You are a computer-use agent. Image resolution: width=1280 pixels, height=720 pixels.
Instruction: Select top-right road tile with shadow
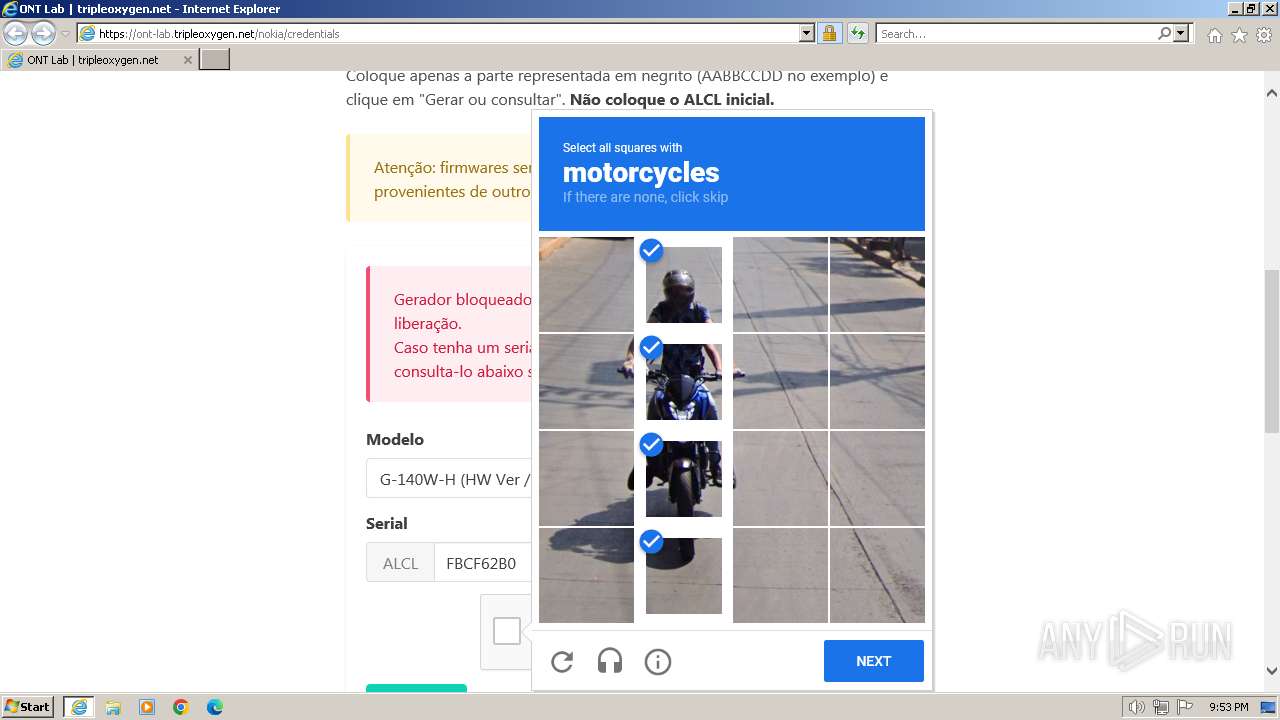[877, 285]
